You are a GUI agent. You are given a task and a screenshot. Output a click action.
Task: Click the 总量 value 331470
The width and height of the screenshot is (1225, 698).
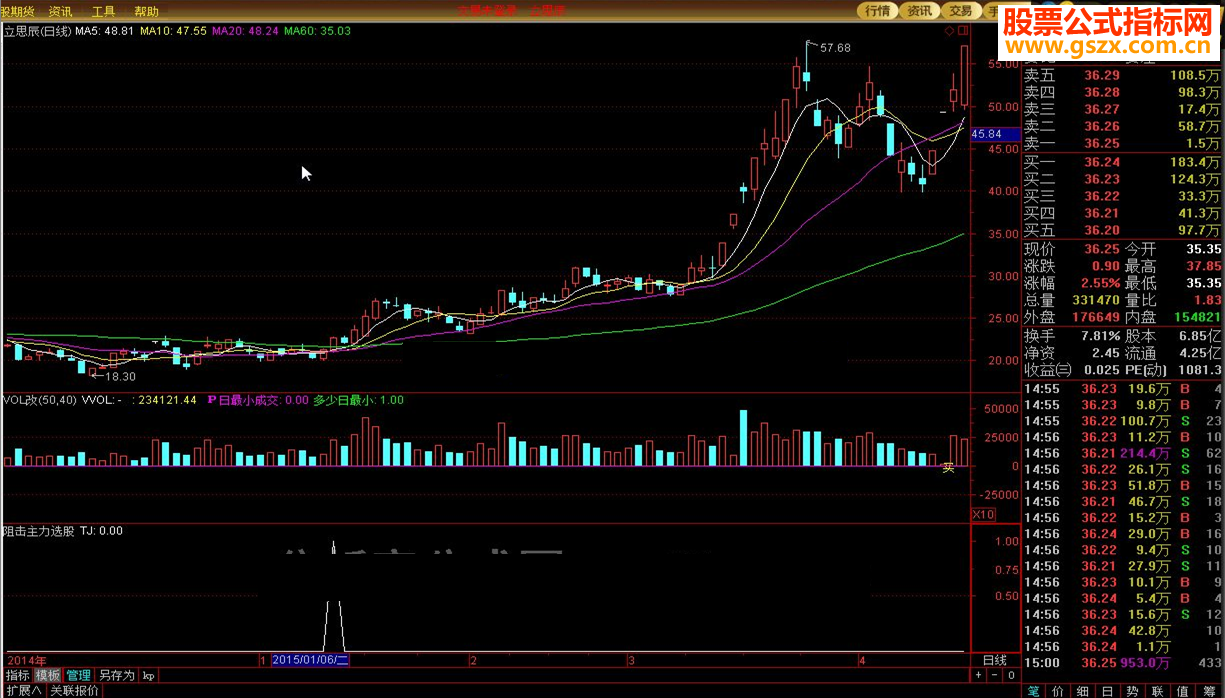click(1094, 300)
